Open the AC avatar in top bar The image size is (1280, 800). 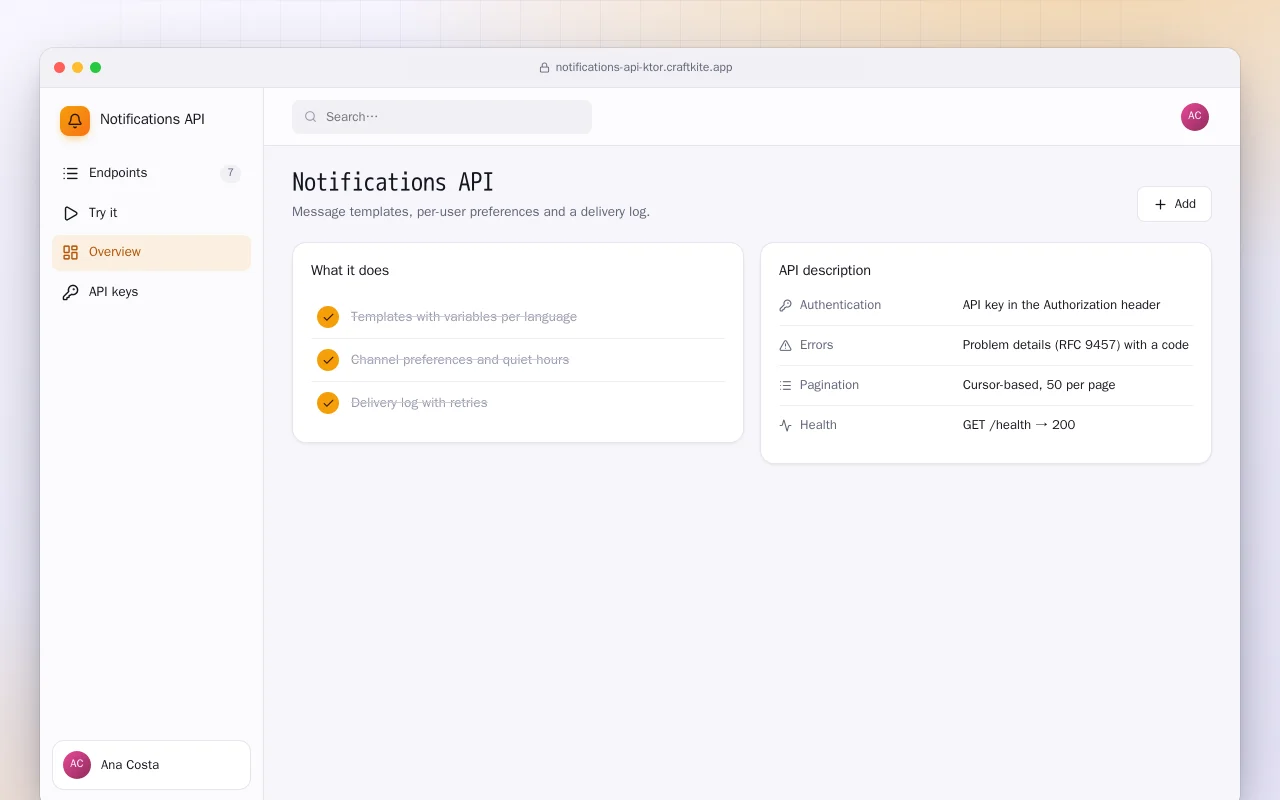point(1195,117)
